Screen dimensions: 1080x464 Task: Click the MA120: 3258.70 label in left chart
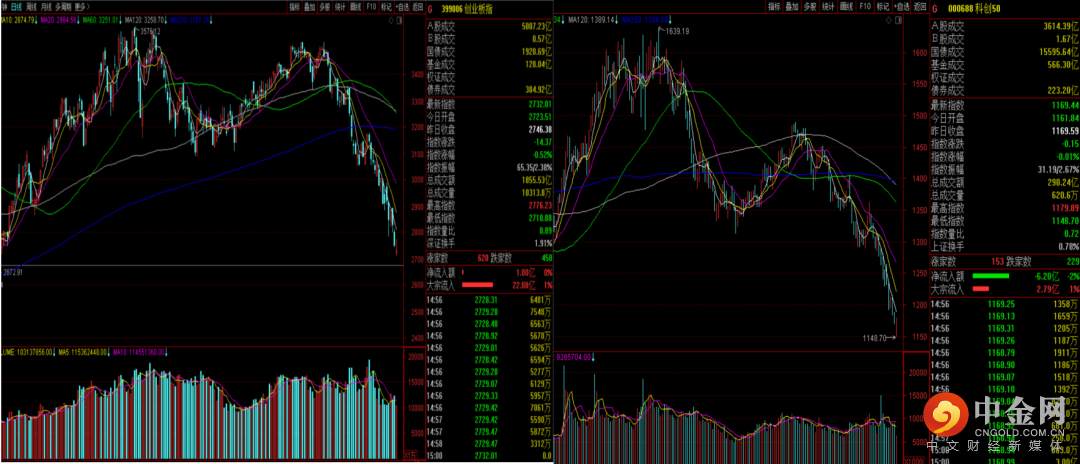[144, 20]
